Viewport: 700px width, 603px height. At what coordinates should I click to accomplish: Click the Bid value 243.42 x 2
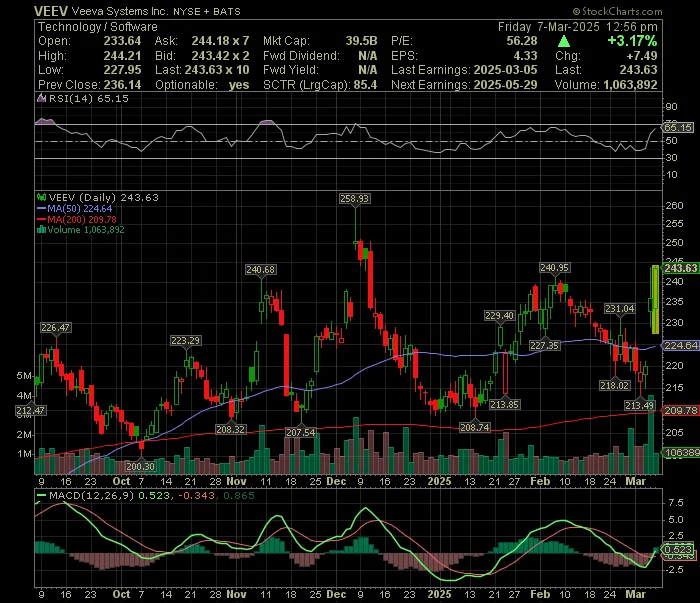[x=221, y=56]
